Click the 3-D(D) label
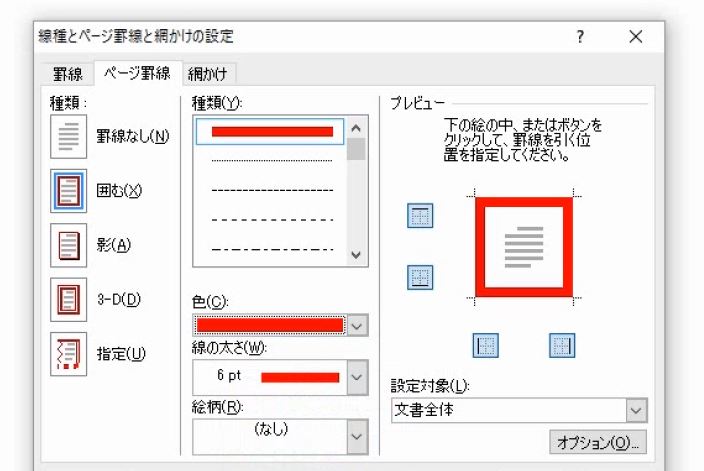 pos(119,299)
